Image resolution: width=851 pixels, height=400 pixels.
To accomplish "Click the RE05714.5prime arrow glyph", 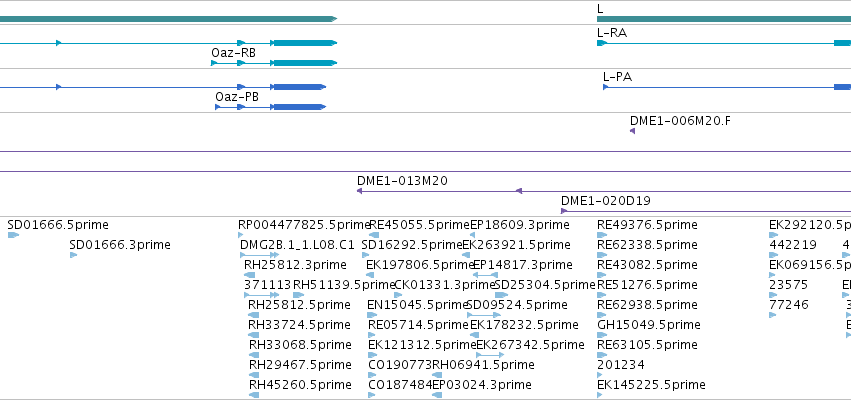I will pyautogui.click(x=372, y=335).
